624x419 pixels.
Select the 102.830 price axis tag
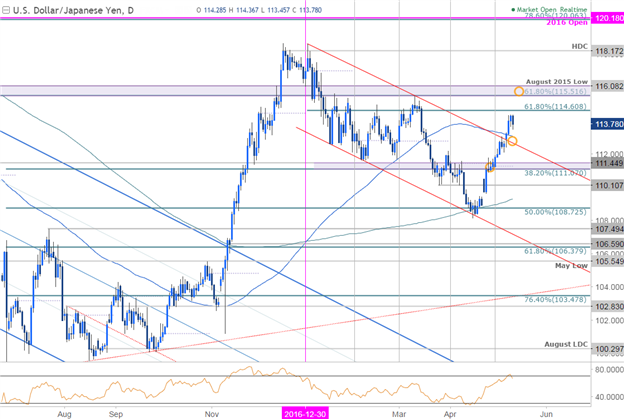[608, 306]
